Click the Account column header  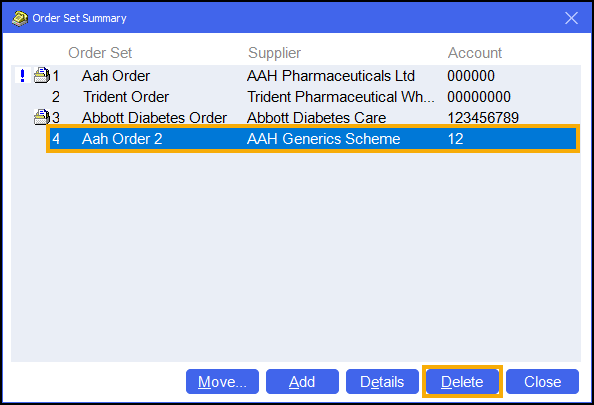click(x=475, y=53)
